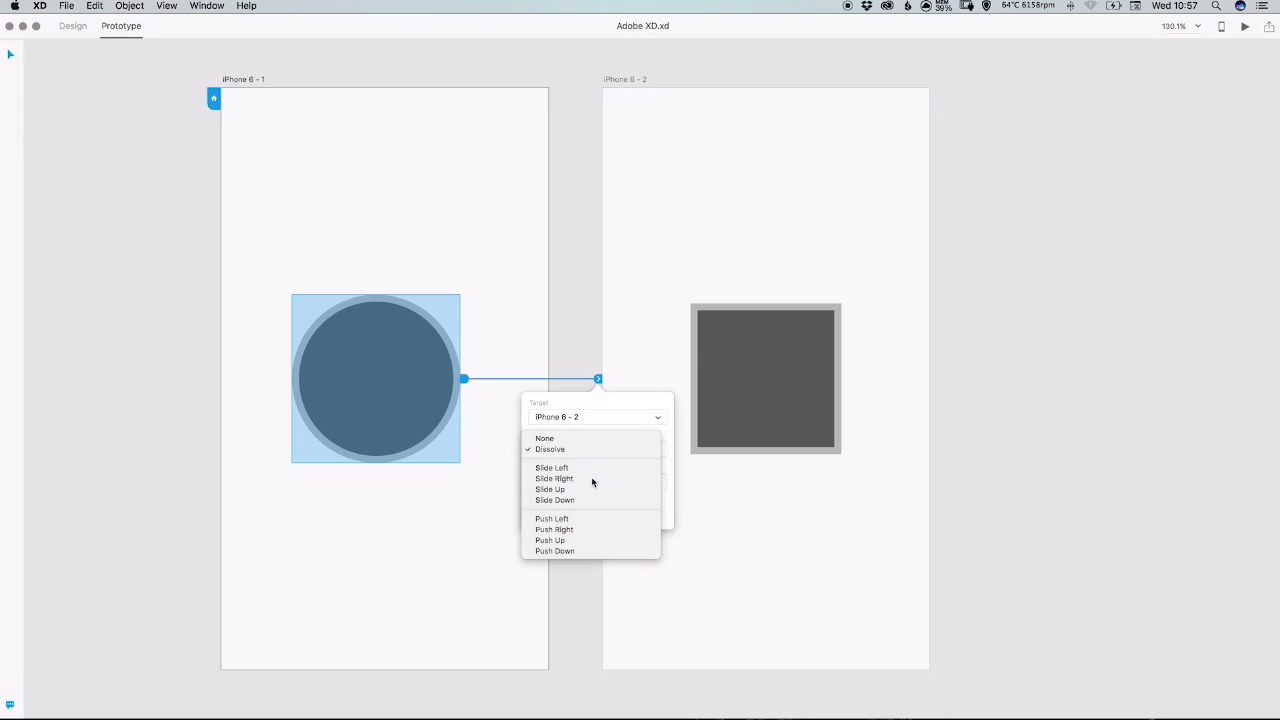
Task: Choose None transition
Action: click(591, 438)
